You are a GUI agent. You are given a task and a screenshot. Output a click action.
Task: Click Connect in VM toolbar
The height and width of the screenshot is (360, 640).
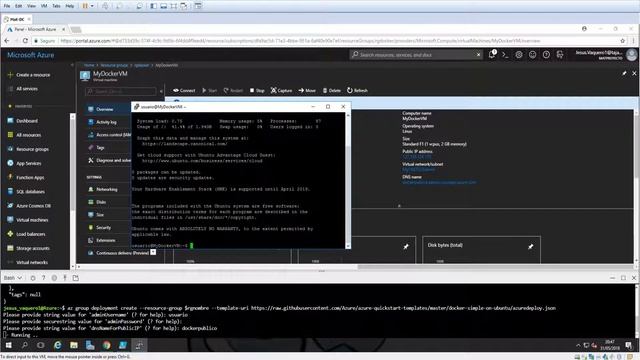(184, 90)
